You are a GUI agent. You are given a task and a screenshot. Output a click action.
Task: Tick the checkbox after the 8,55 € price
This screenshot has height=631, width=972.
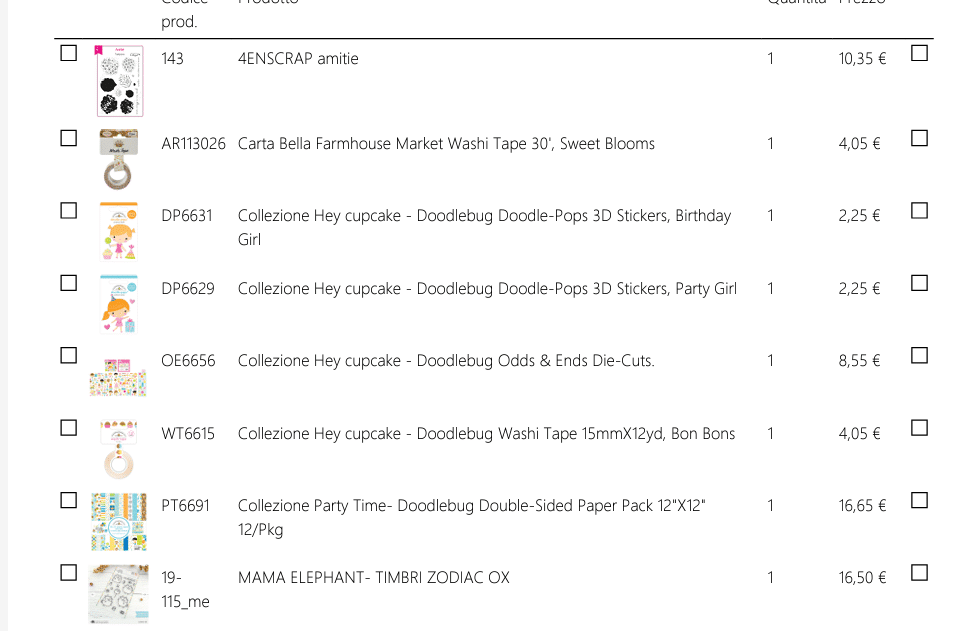click(919, 355)
